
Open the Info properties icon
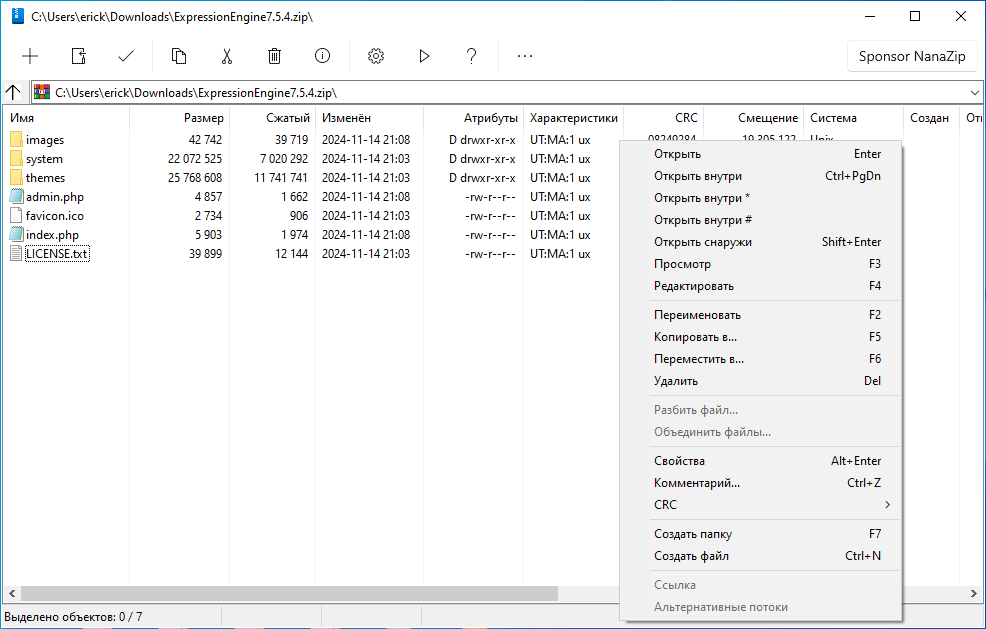[322, 56]
